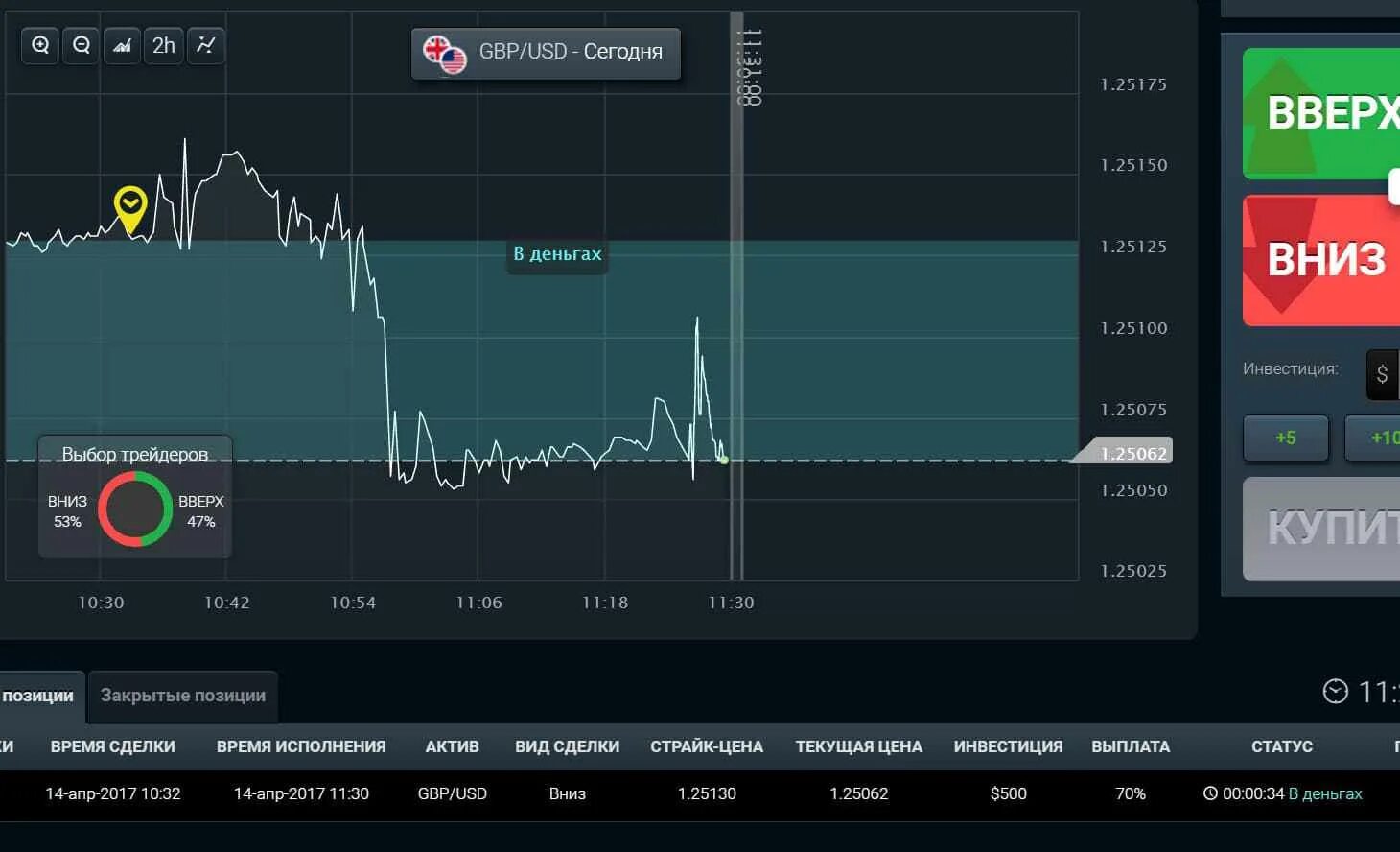Click the ВНИЗ (down) red button
Screen dimensions: 1400x852
click(x=1321, y=260)
